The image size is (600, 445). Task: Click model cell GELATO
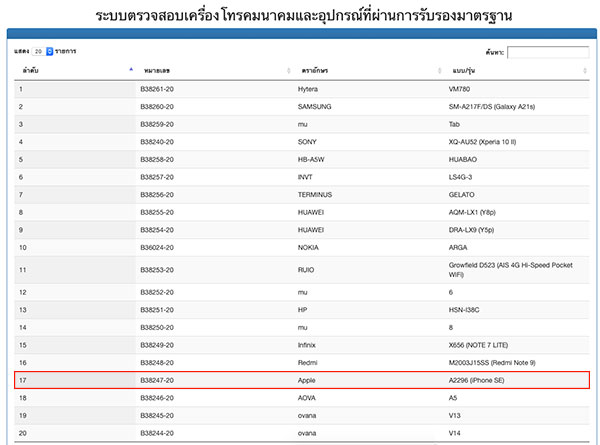click(x=461, y=195)
